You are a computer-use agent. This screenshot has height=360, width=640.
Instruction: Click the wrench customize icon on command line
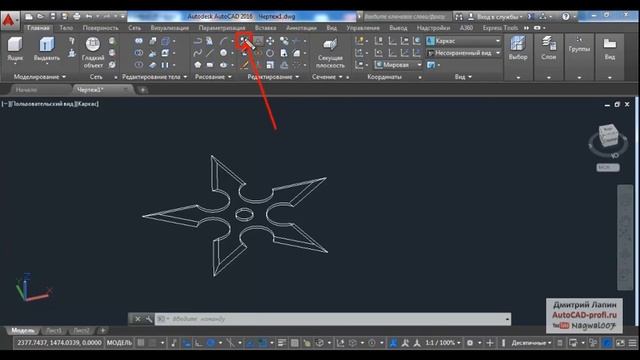(x=149, y=319)
